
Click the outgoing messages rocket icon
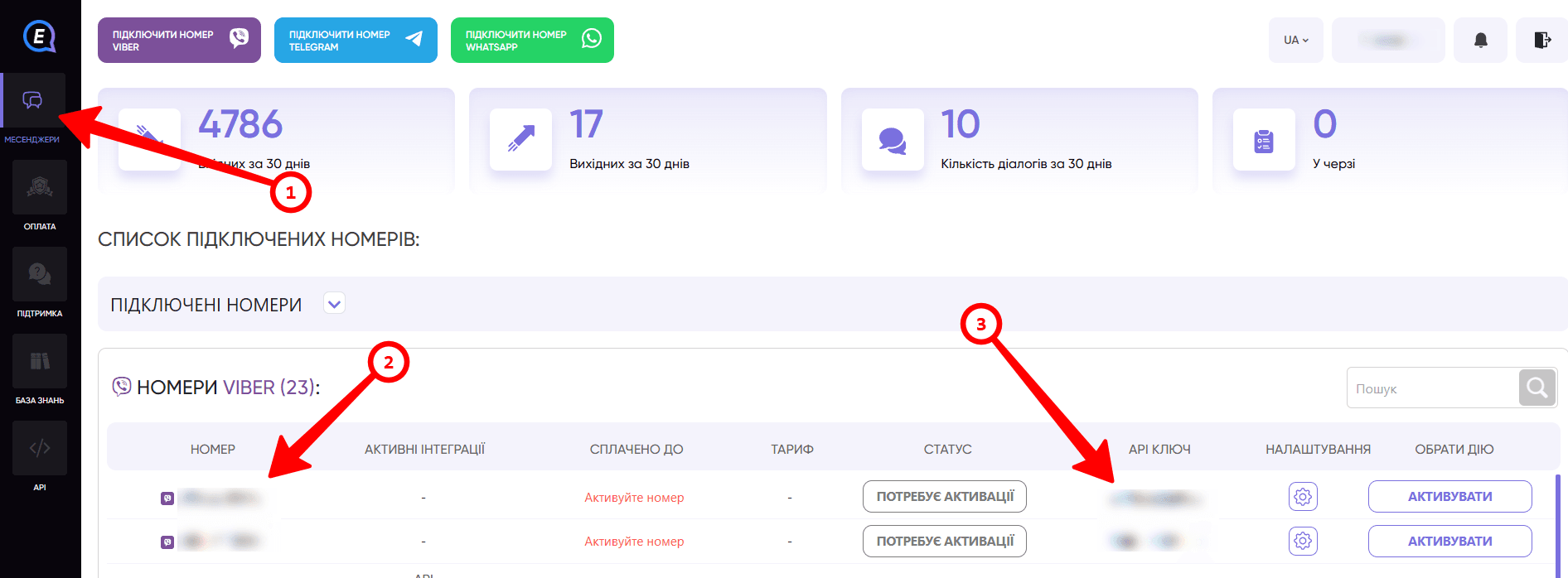[x=520, y=139]
